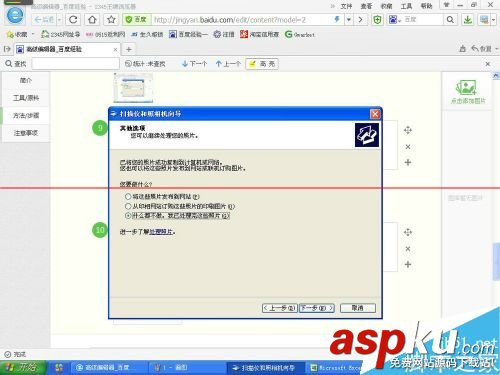
Task: Open the Gmarket bookmark
Action: (300, 34)
